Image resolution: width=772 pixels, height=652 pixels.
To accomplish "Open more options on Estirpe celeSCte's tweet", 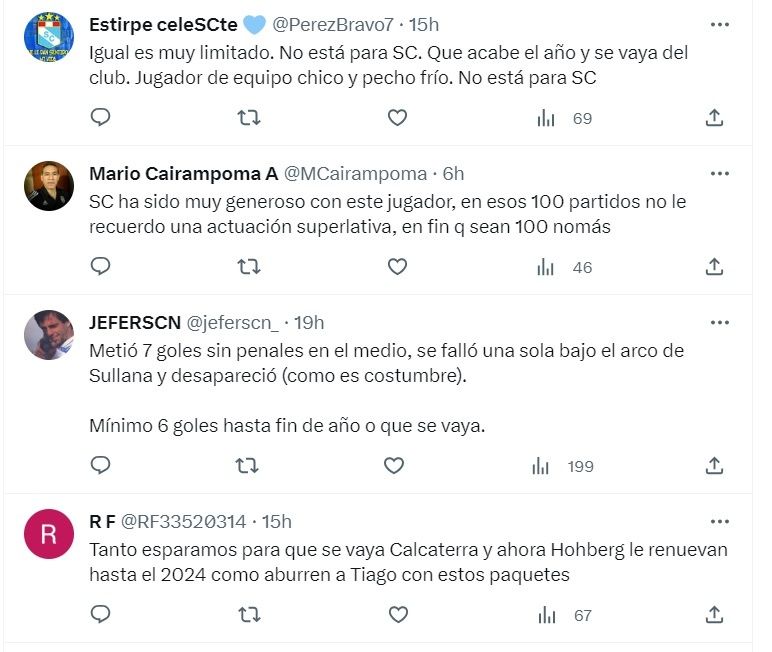I will [x=719, y=24].
